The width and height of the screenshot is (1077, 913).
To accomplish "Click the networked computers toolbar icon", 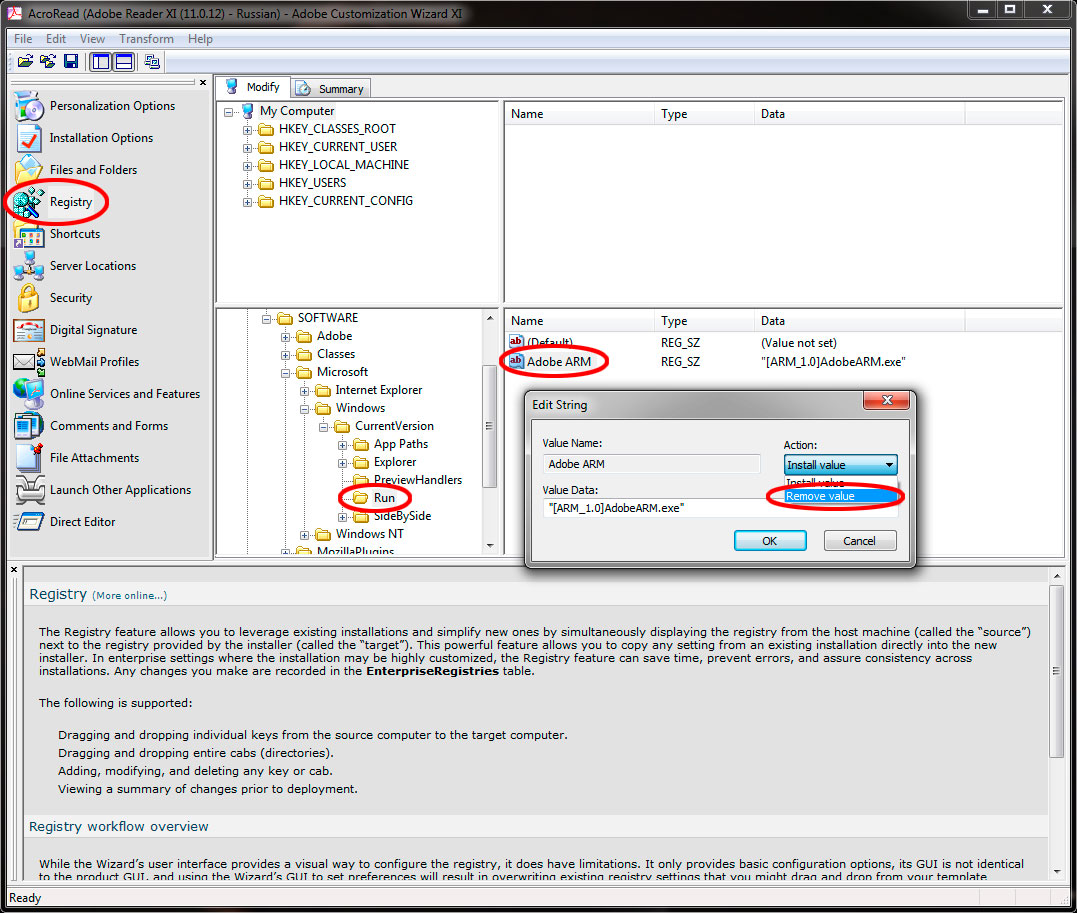I will [152, 62].
